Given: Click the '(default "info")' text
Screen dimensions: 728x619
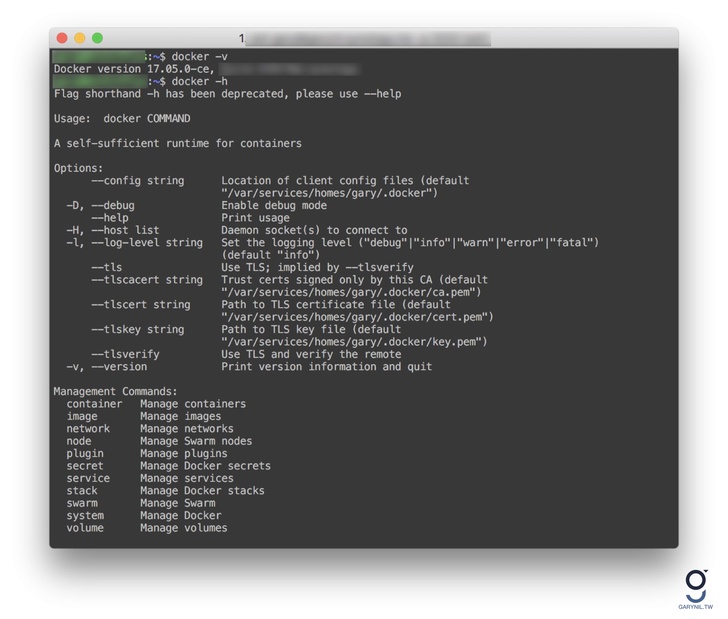Looking at the screenshot, I should (x=271, y=255).
